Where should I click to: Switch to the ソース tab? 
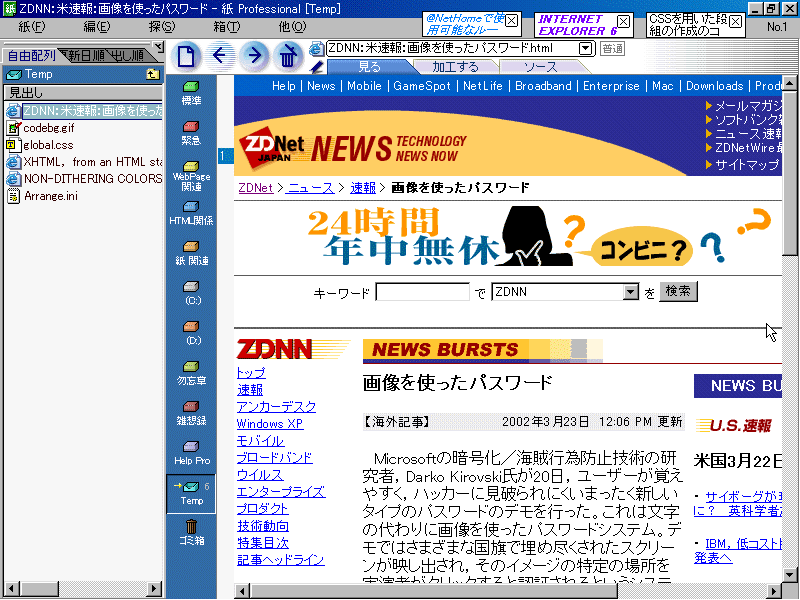pos(541,67)
